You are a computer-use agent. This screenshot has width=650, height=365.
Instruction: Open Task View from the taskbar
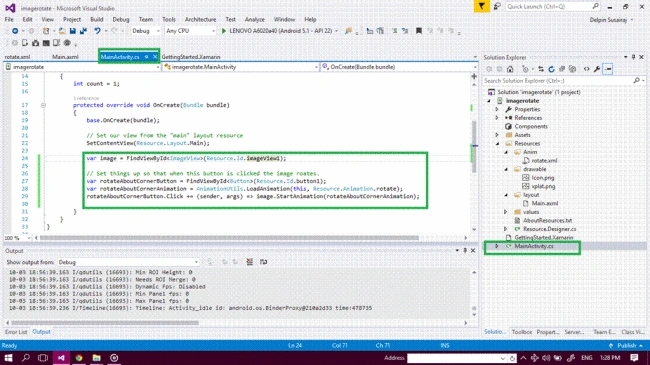click(x=43, y=358)
